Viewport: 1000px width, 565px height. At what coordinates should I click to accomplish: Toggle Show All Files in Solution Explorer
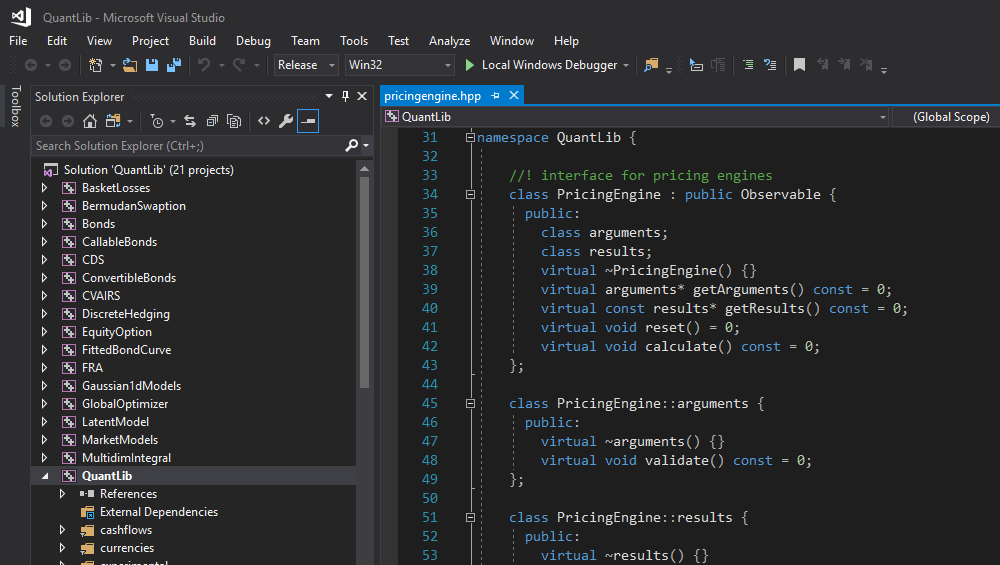pyautogui.click(x=234, y=121)
